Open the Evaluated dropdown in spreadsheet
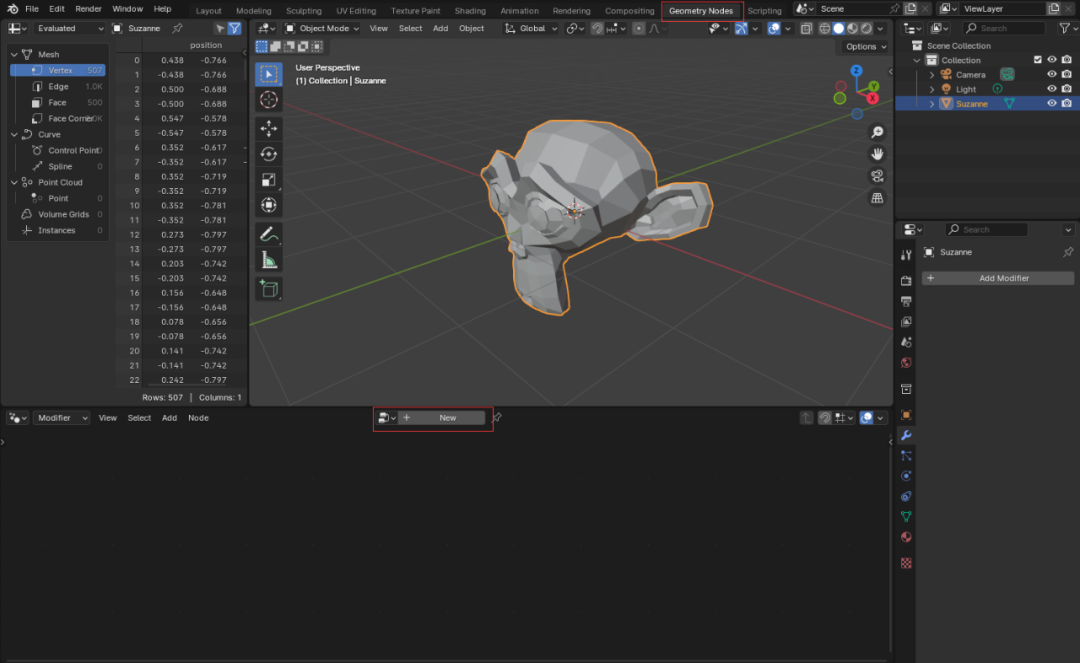Screen dimensions: 1080x663 coord(70,28)
